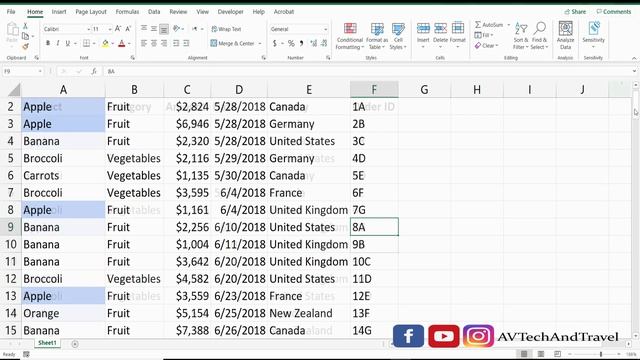Viewport: 640px width, 360px height.
Task: Open Sort & Filter menu
Action: click(x=521, y=36)
